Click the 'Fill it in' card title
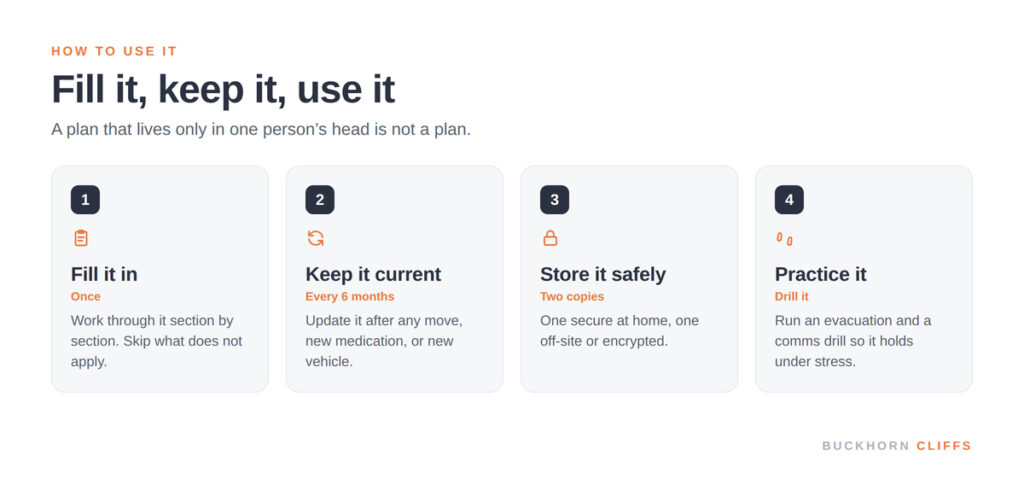1024x478 pixels. coord(104,274)
